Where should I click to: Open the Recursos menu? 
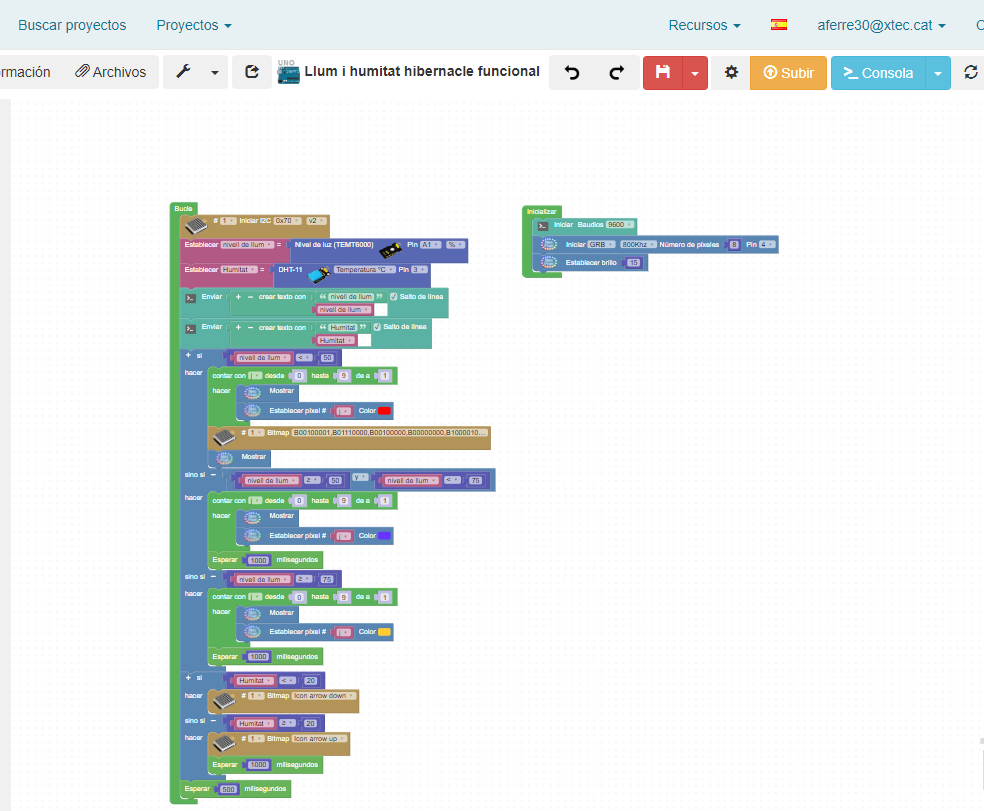704,25
